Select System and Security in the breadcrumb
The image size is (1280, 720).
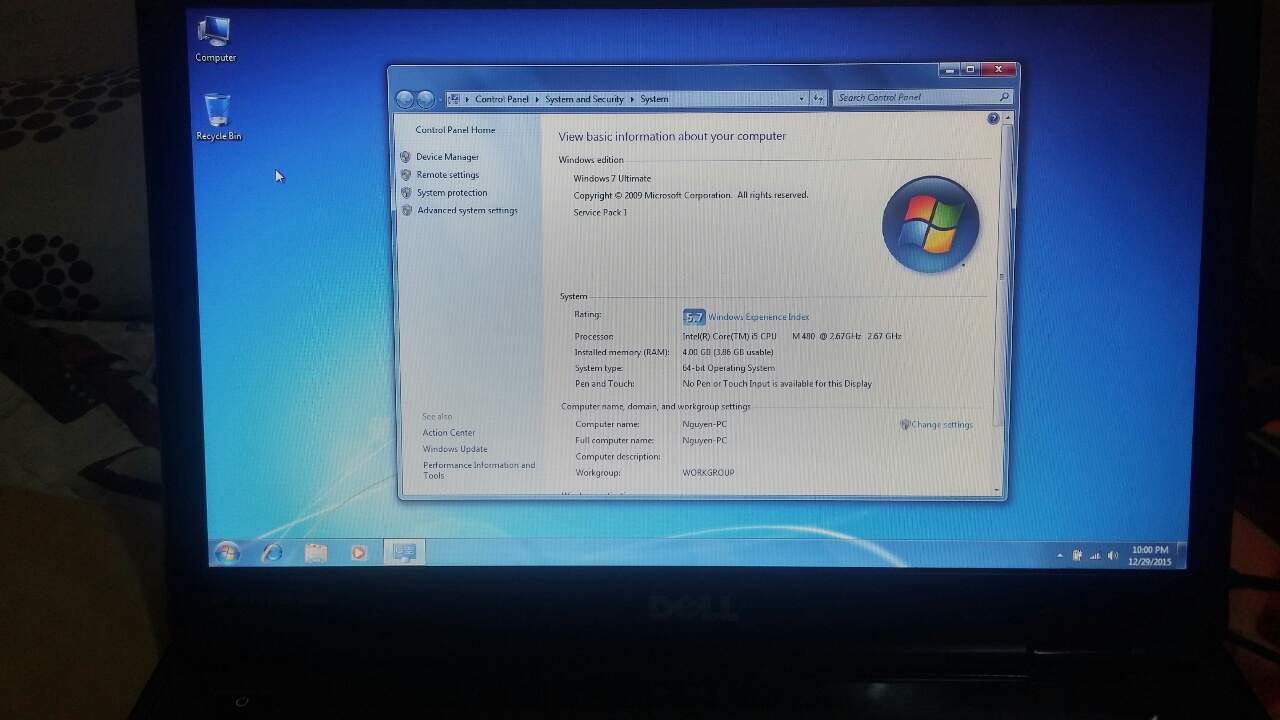point(584,99)
